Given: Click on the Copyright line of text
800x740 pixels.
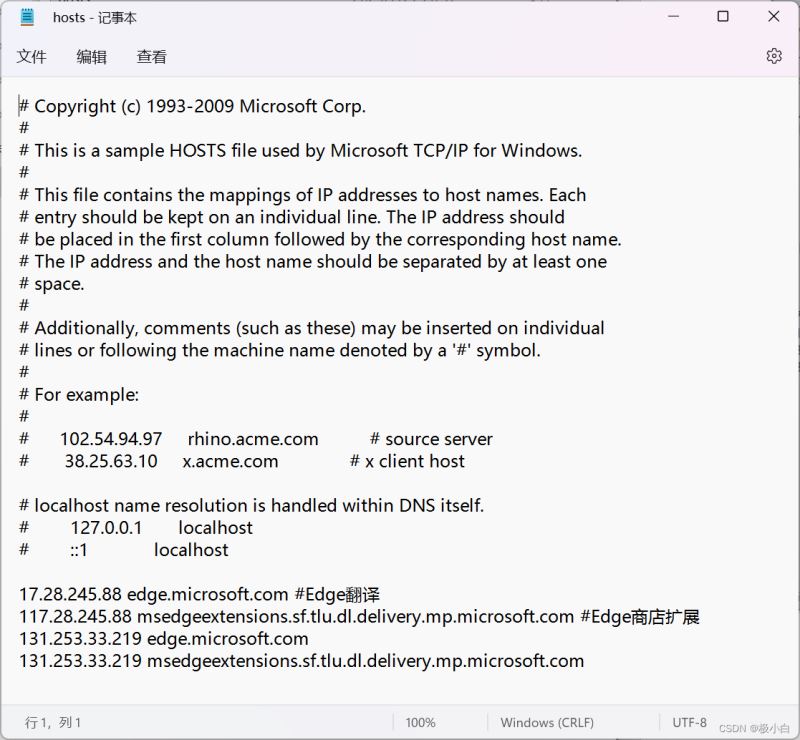Looking at the screenshot, I should (200, 106).
